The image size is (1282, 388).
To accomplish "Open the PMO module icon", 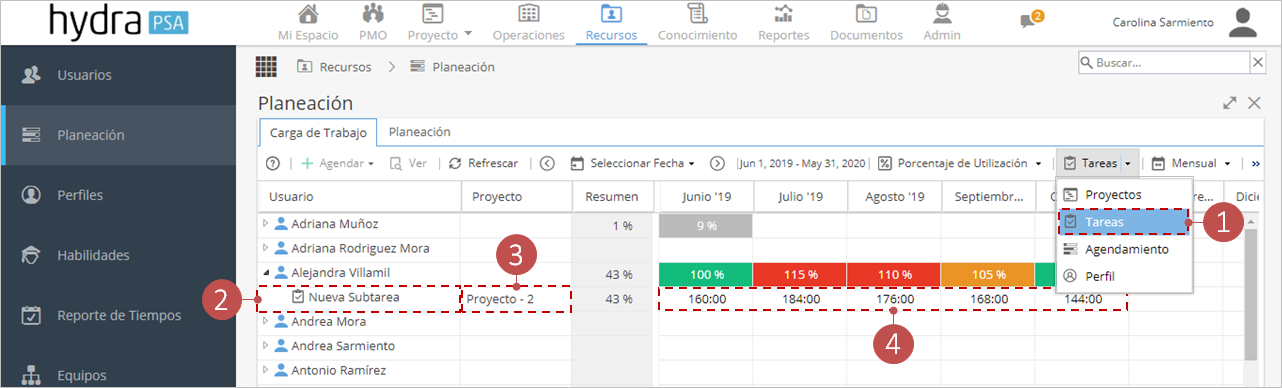I will [373, 14].
